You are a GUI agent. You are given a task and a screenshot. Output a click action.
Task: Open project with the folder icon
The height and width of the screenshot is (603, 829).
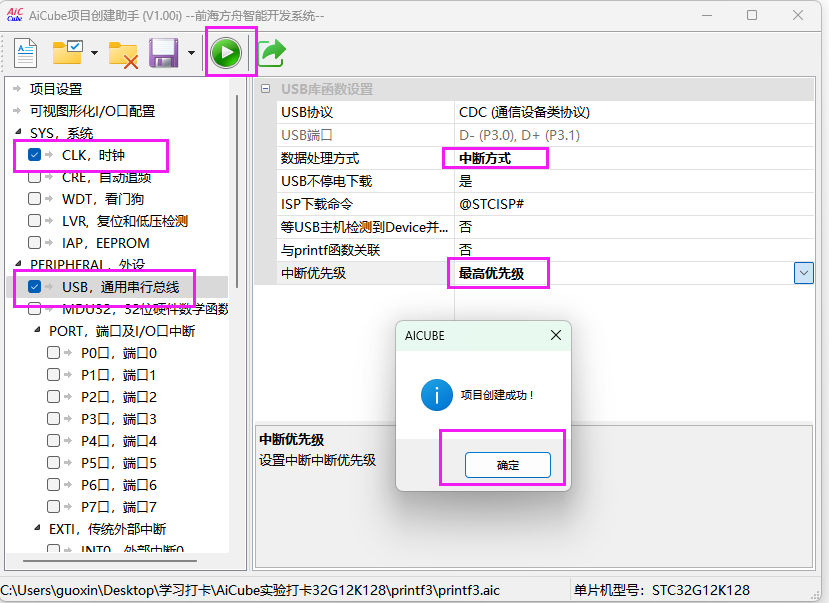pyautogui.click(x=67, y=52)
